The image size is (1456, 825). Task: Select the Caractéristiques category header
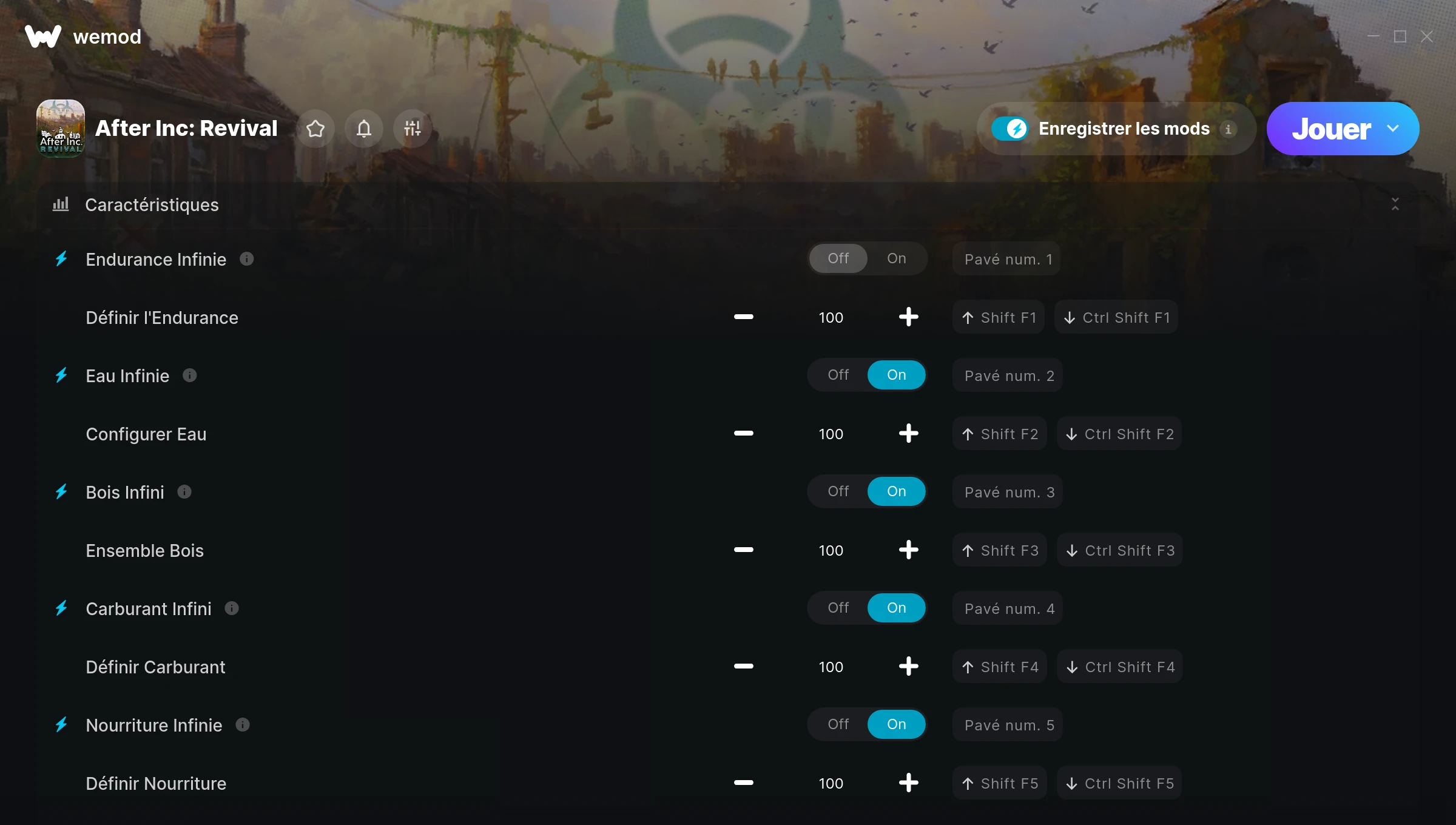(x=152, y=205)
